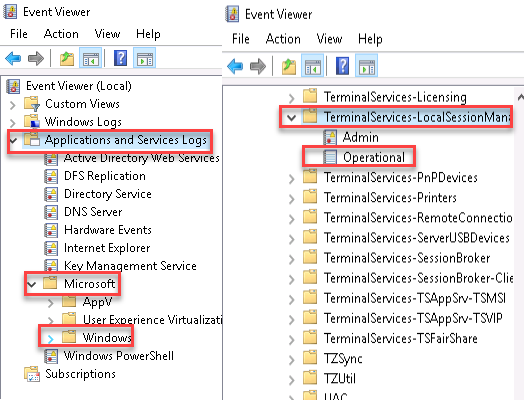Click Forward arrow in right Event Viewer toolbar
The width and height of the screenshot is (524, 400).
tap(258, 66)
